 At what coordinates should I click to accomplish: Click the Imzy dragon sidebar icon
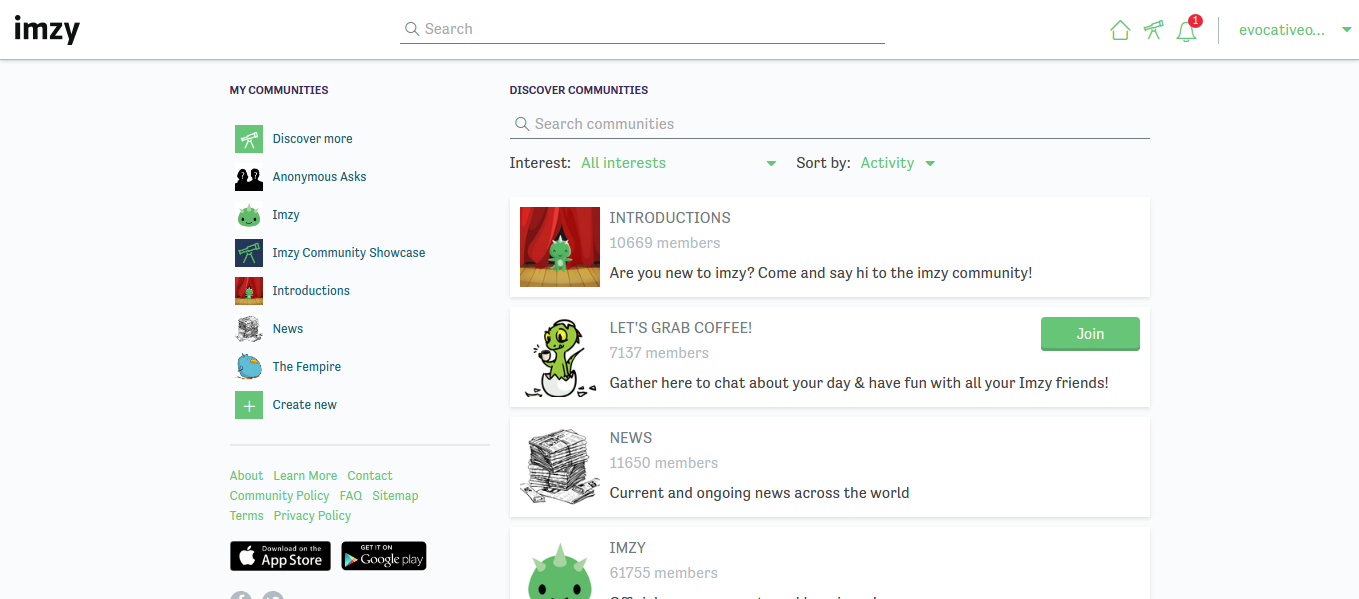[x=249, y=215]
